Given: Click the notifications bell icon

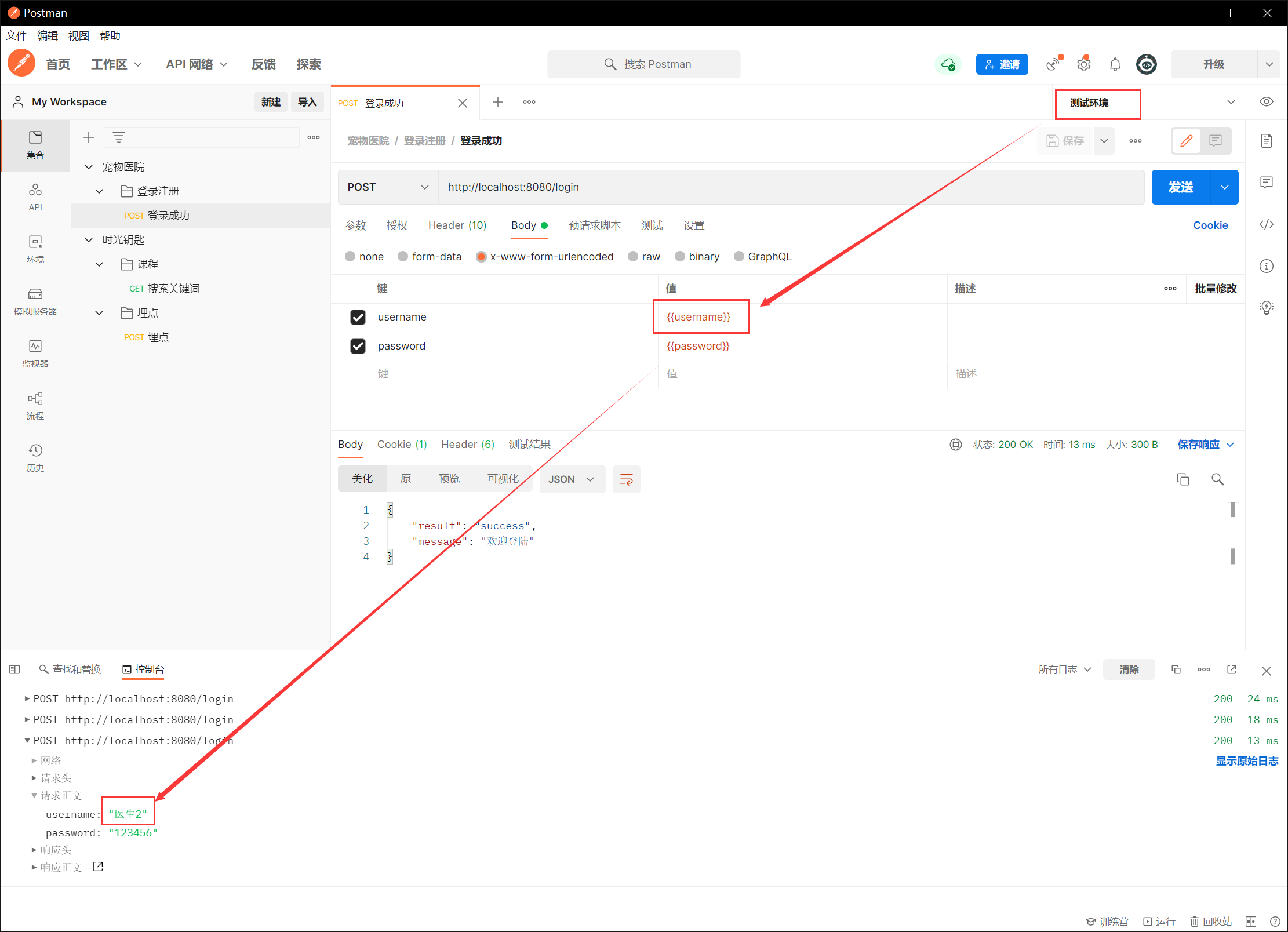Looking at the screenshot, I should coord(1115,64).
